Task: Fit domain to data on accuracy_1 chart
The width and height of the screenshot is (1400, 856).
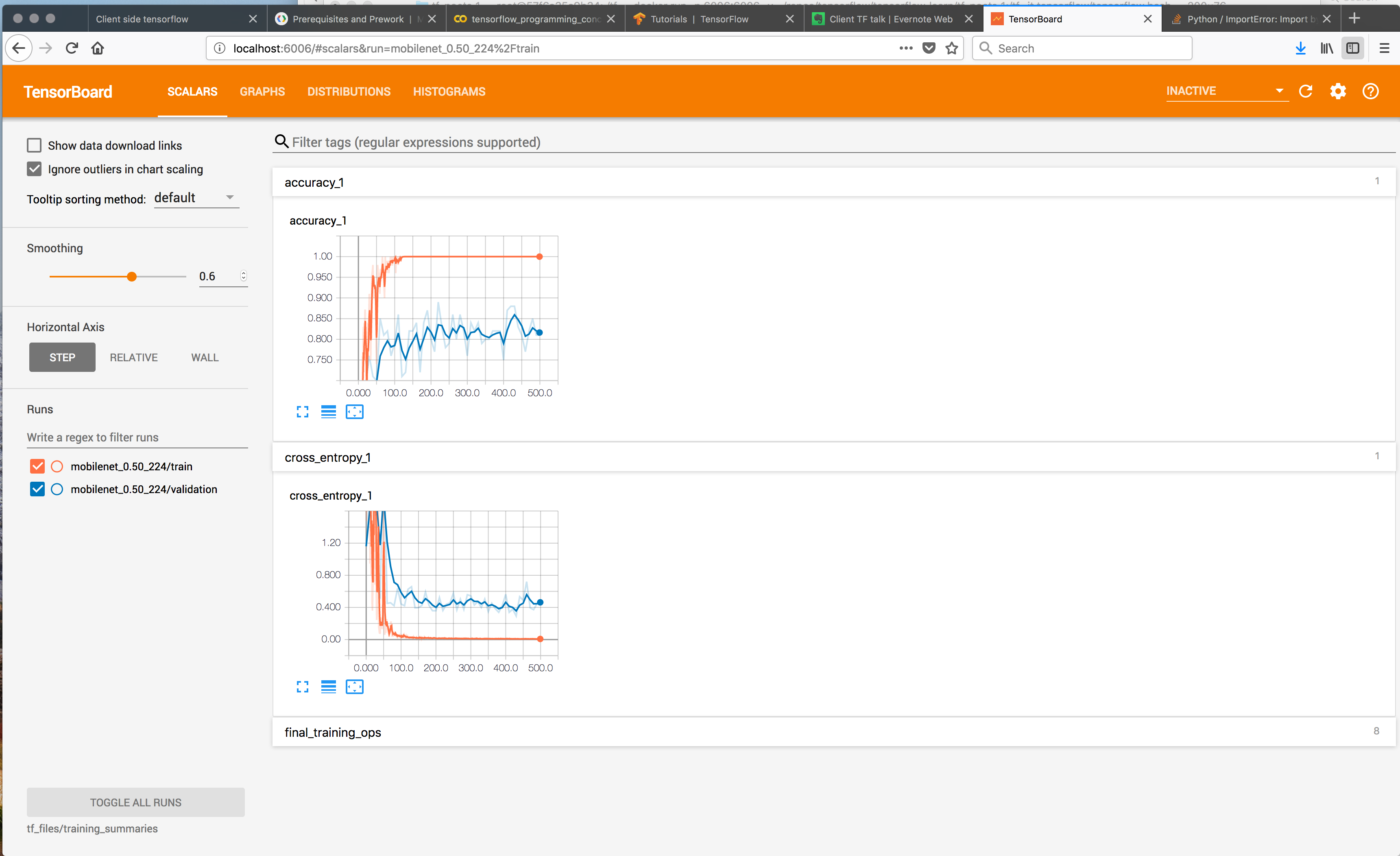Action: [x=355, y=412]
